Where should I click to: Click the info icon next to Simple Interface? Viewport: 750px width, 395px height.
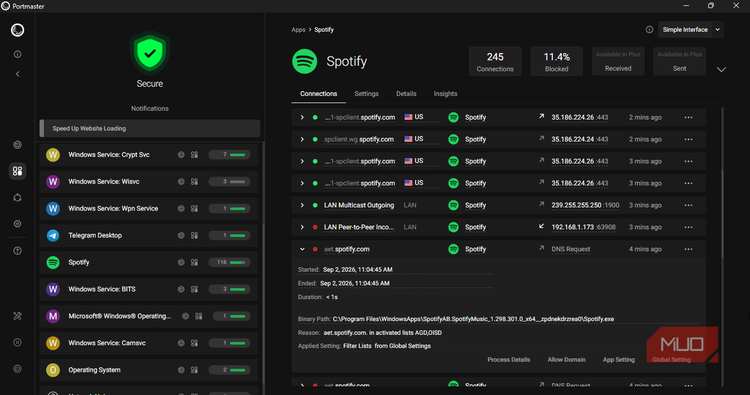click(x=649, y=30)
